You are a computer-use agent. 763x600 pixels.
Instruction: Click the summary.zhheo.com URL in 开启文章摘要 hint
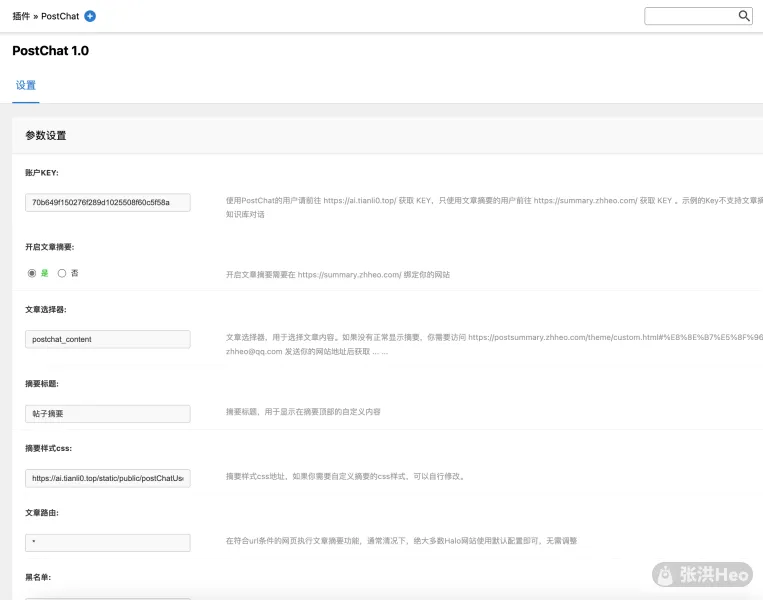pyautogui.click(x=349, y=275)
